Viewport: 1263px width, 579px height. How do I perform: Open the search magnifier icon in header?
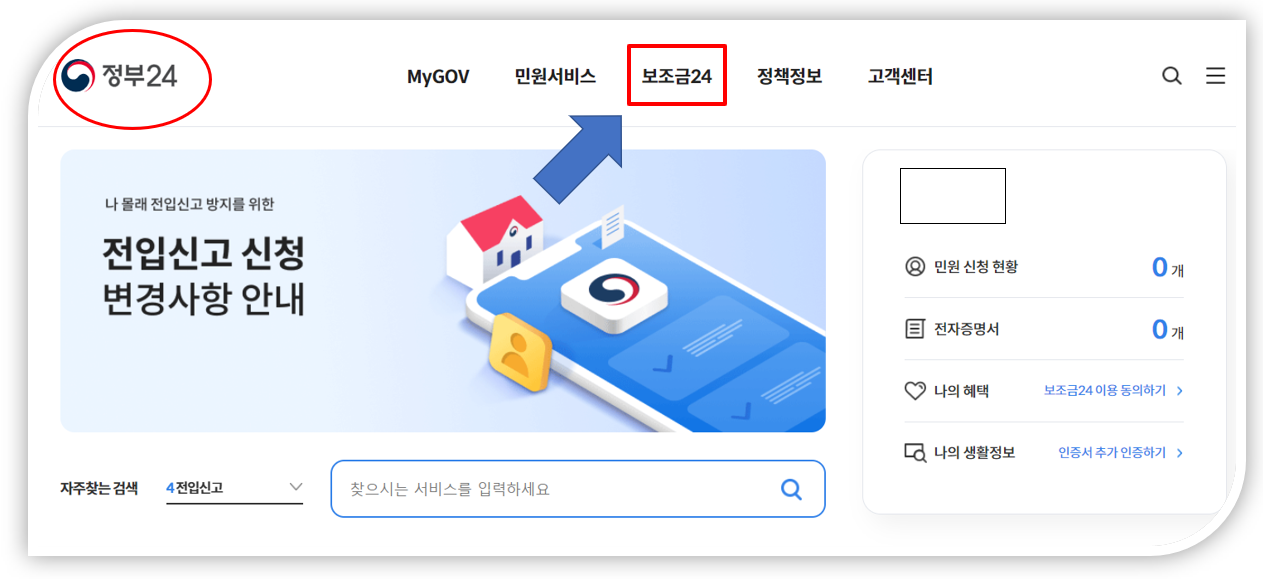tap(1172, 76)
